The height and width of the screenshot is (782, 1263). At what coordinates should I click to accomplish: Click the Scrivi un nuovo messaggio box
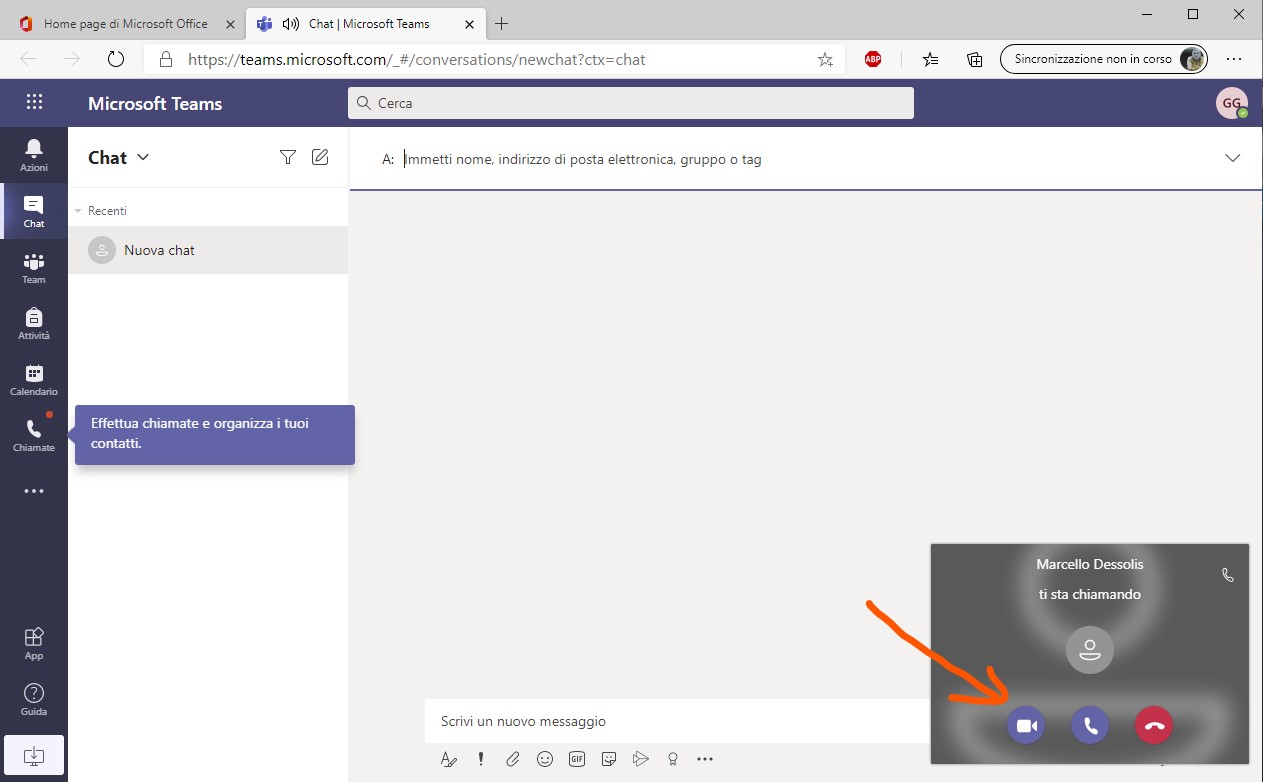pyautogui.click(x=675, y=721)
